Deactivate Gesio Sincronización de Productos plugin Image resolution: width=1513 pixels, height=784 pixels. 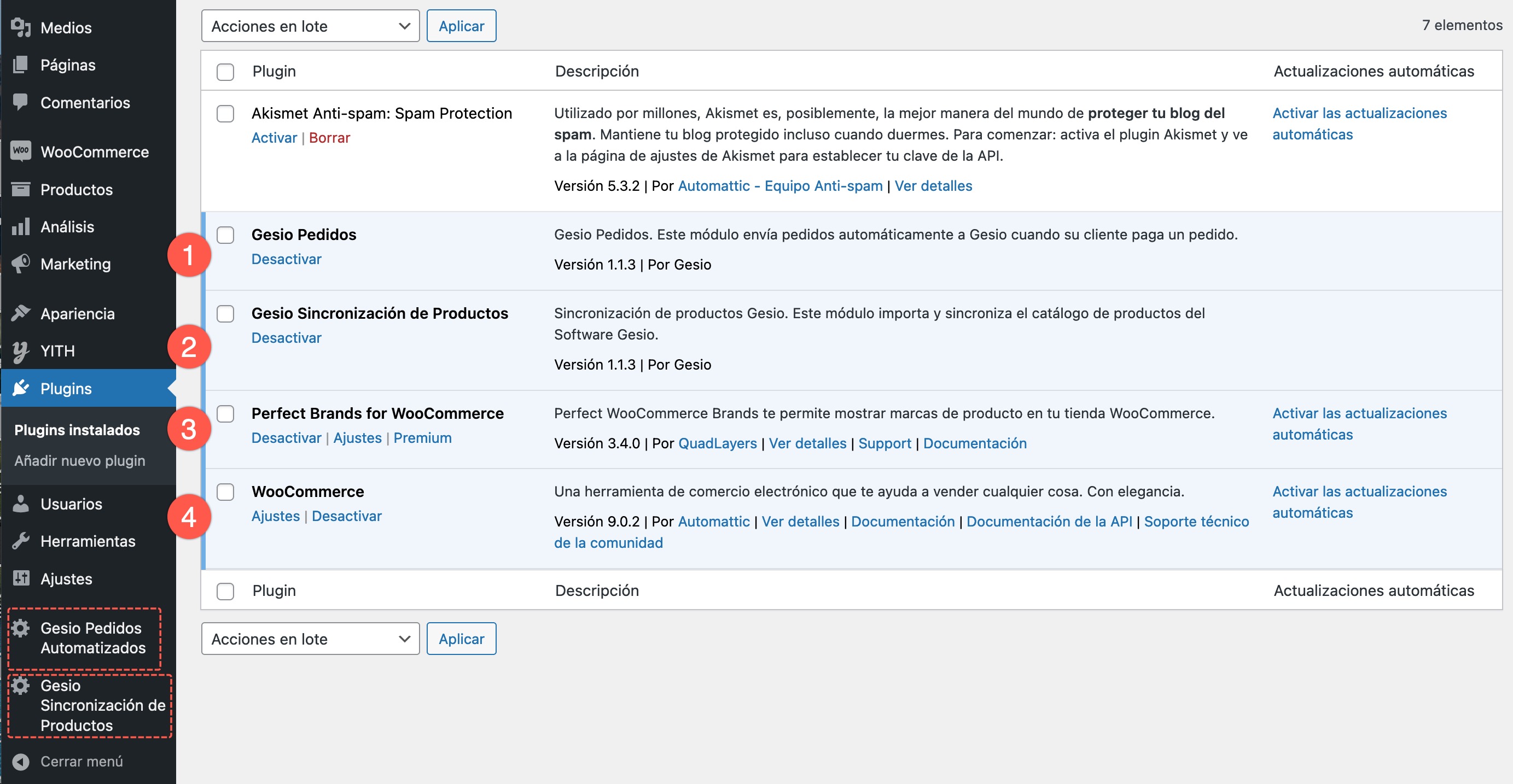click(286, 338)
